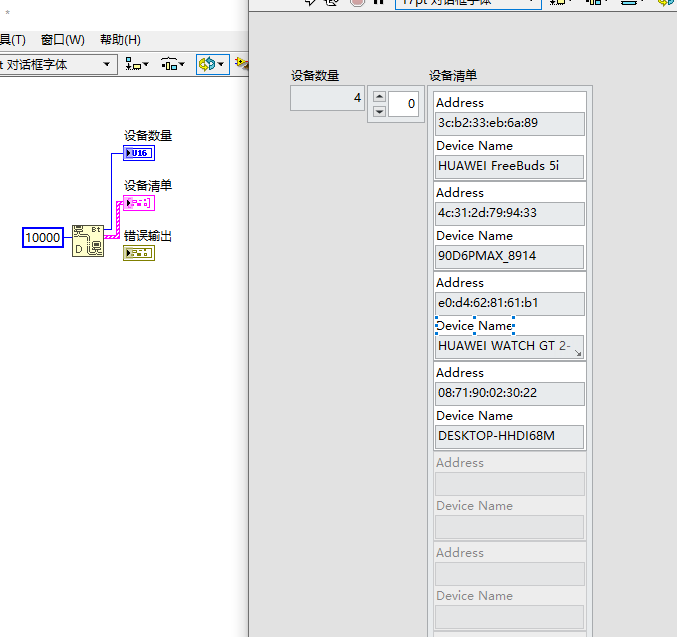Click the first greyed-out empty Address field
The height and width of the screenshot is (637, 677).
pos(509,483)
